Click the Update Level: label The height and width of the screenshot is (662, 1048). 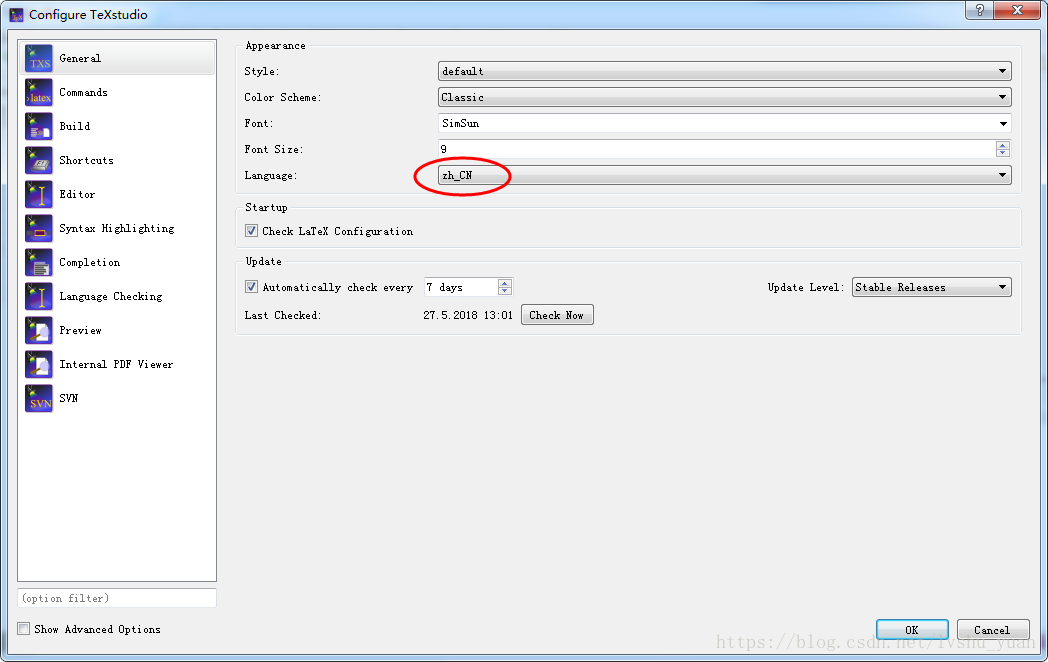click(806, 287)
